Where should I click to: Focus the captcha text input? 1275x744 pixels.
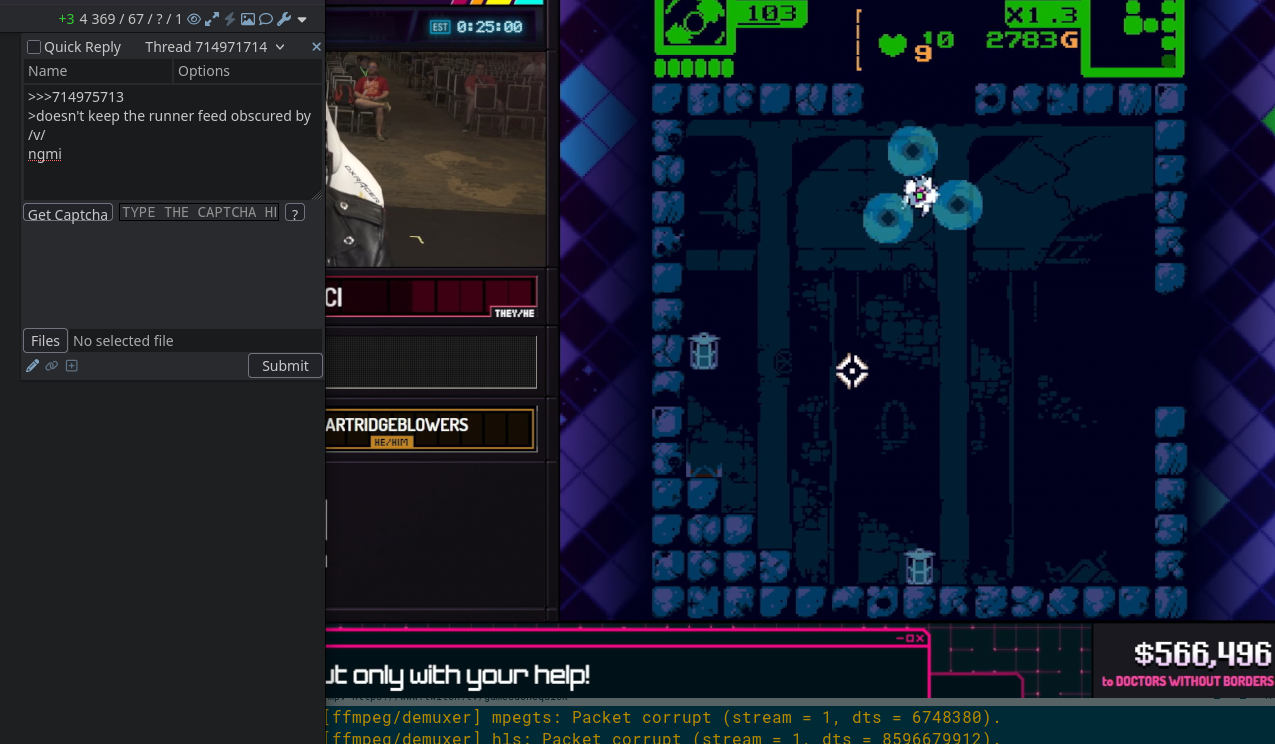pos(199,212)
